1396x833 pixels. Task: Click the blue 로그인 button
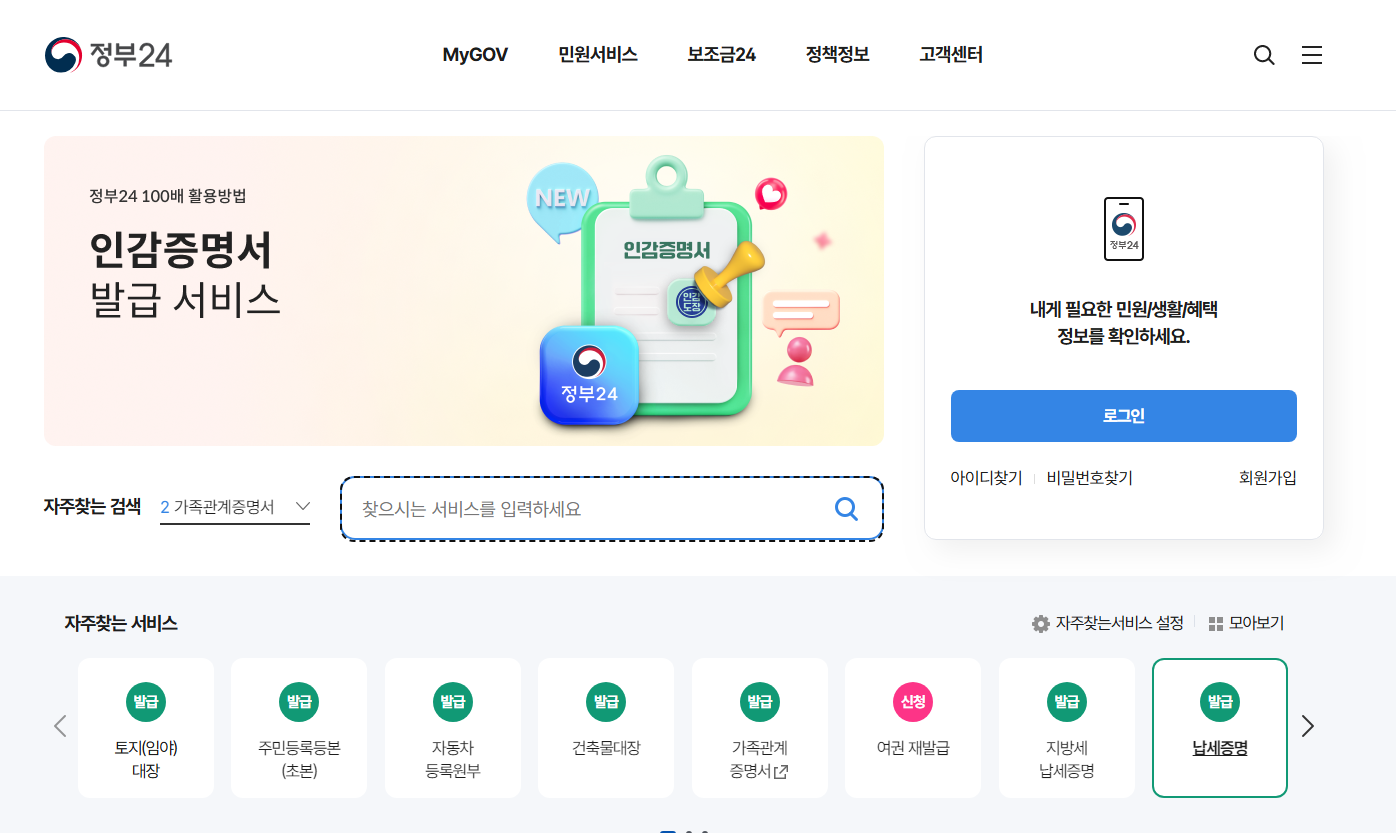pyautogui.click(x=1123, y=416)
